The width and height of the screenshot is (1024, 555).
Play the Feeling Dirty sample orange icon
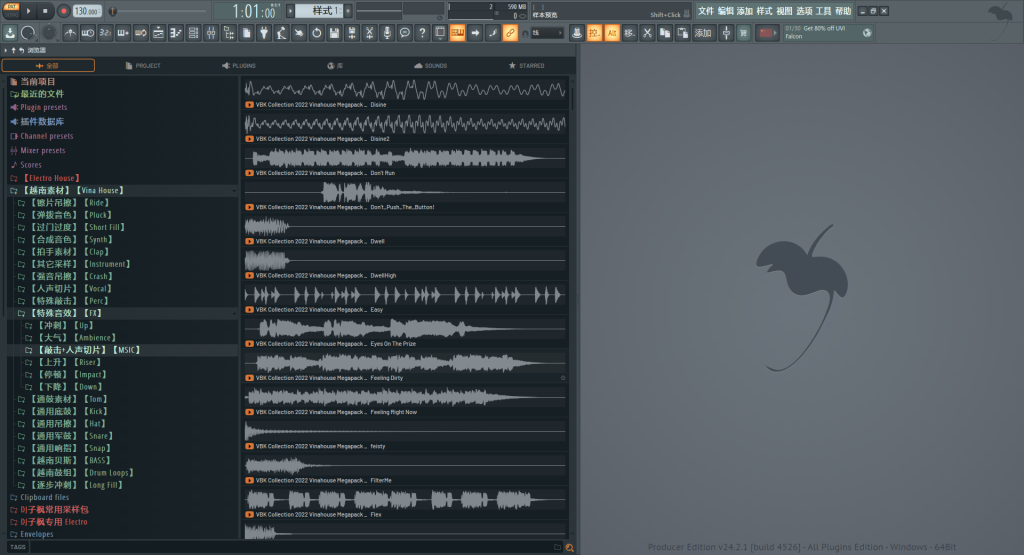tap(249, 378)
